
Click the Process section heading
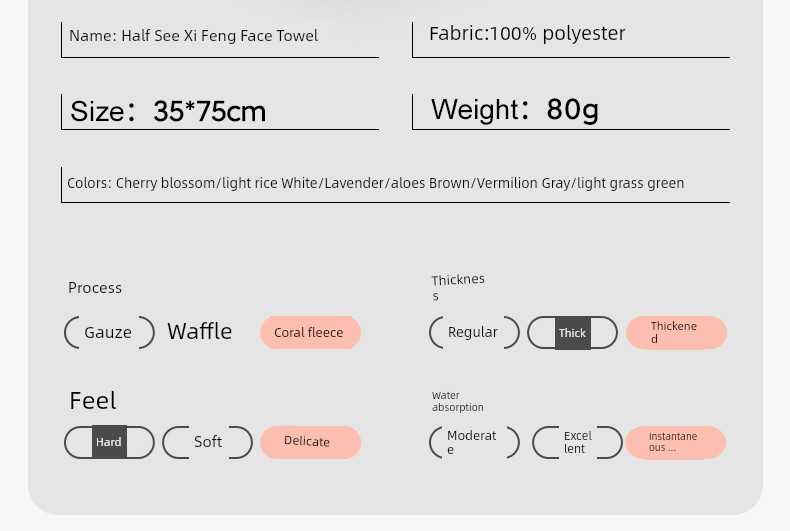95,288
